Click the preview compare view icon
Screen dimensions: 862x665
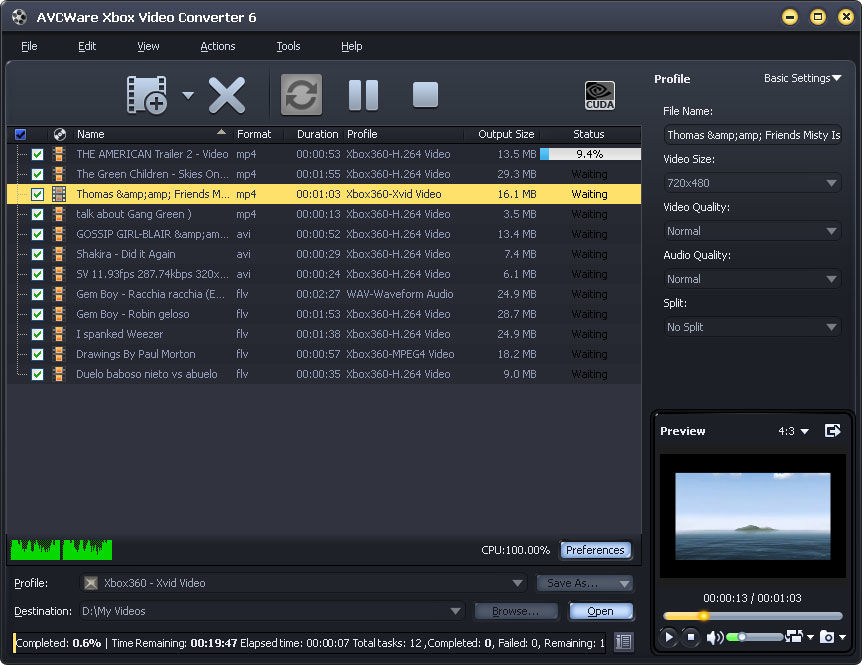click(794, 636)
